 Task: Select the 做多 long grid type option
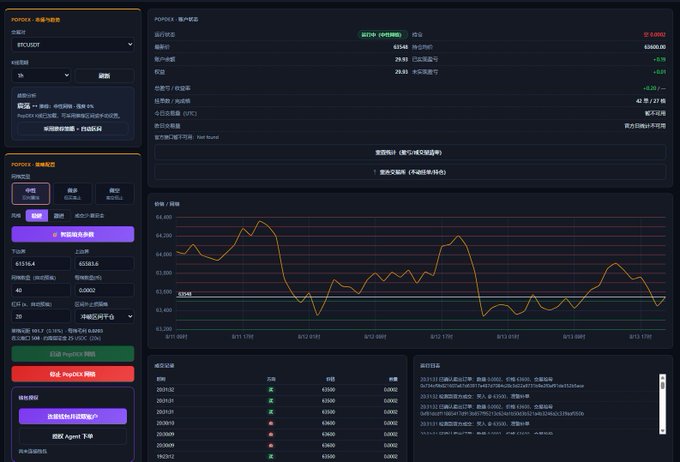tap(72, 193)
